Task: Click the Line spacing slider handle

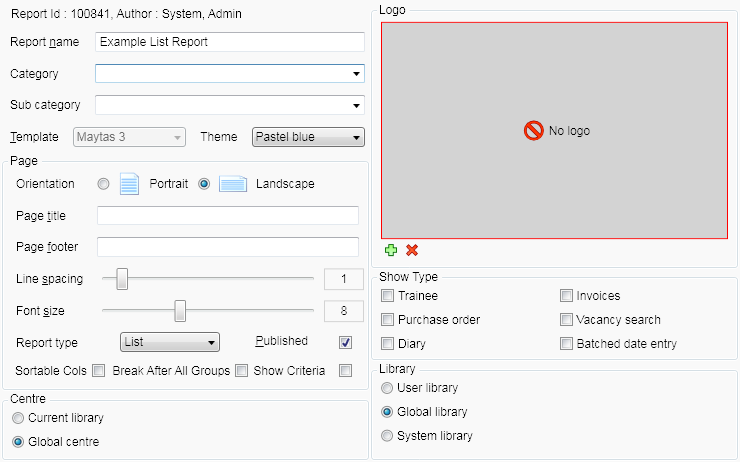Action: pos(122,279)
